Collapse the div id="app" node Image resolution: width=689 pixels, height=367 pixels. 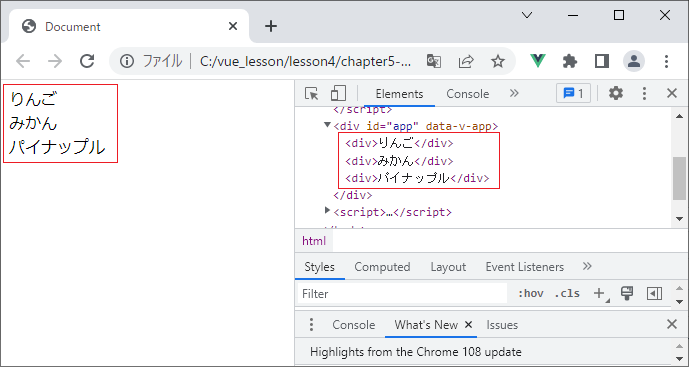(327, 125)
